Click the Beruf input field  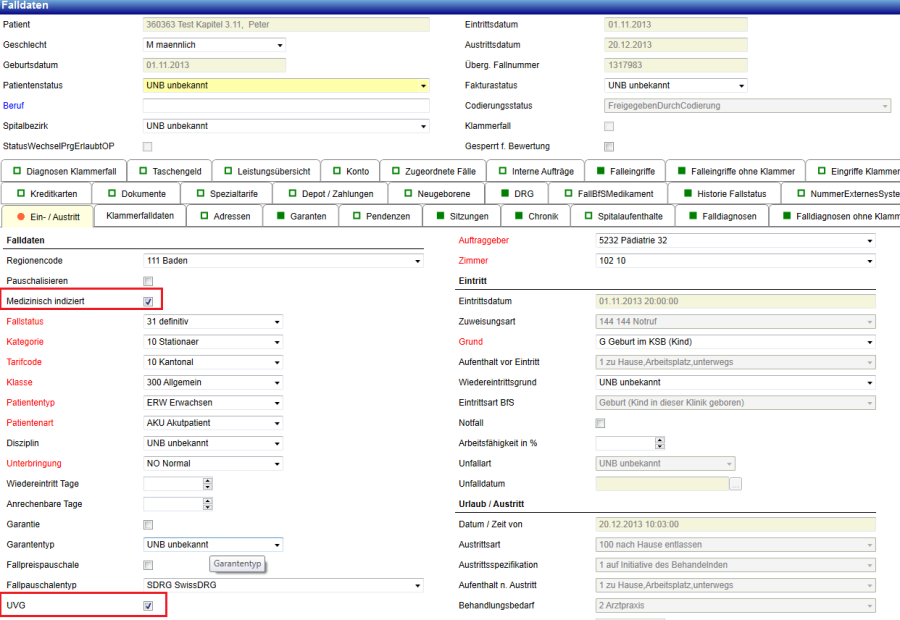click(x=286, y=106)
